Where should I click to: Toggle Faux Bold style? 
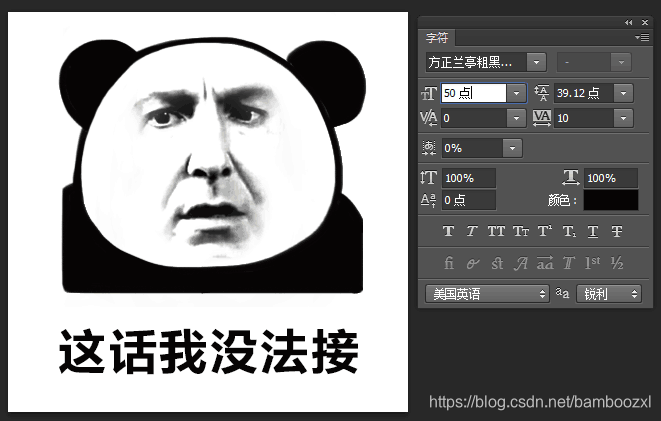[x=448, y=231]
